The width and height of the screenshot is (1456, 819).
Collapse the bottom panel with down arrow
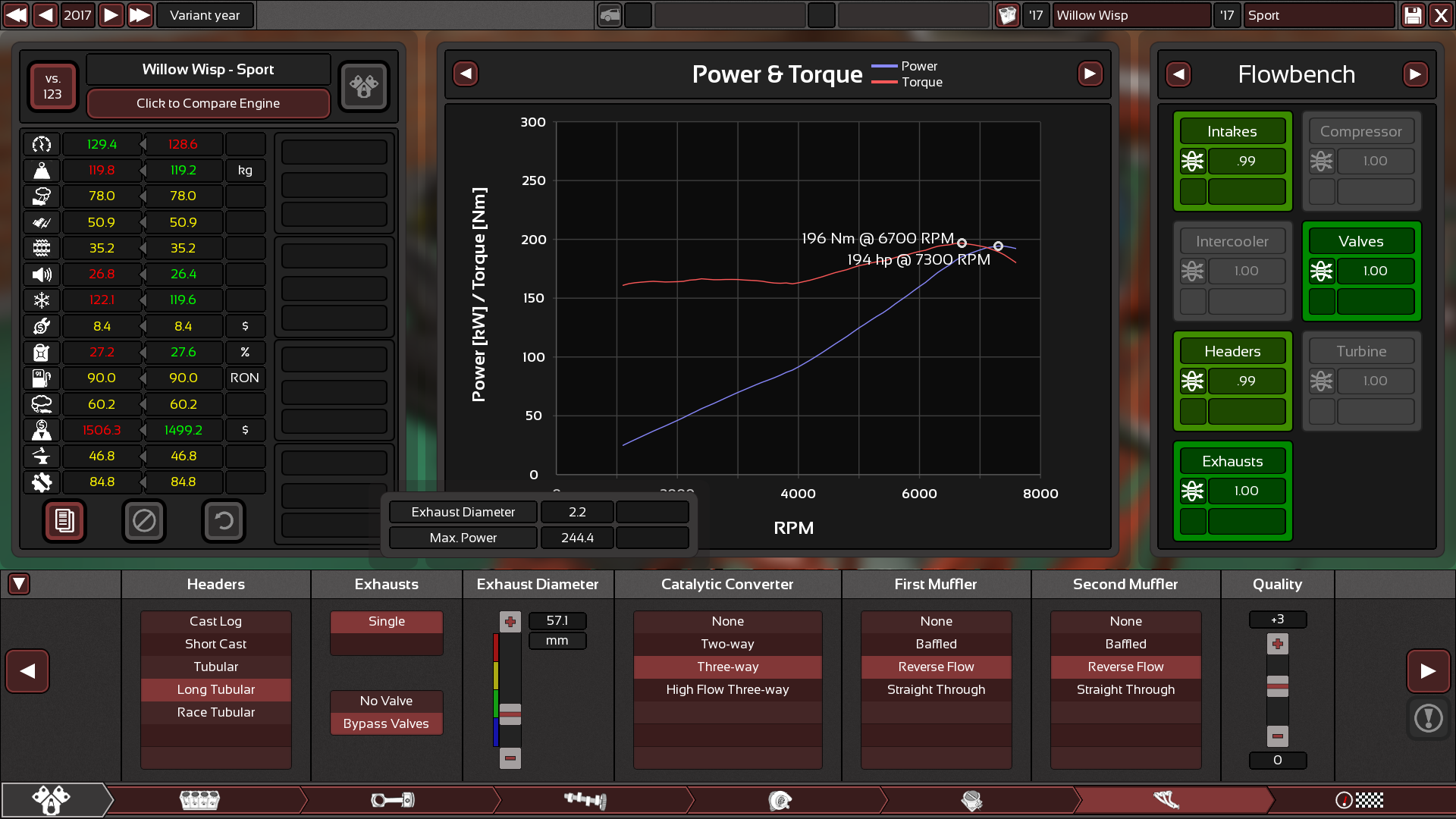click(19, 584)
